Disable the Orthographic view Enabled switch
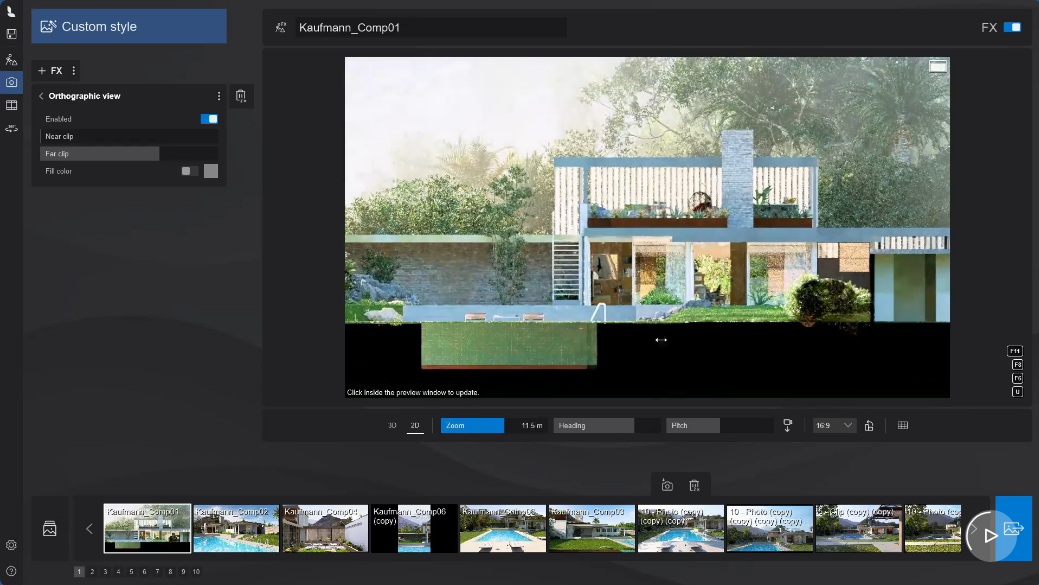The image size is (1039, 585). [209, 119]
